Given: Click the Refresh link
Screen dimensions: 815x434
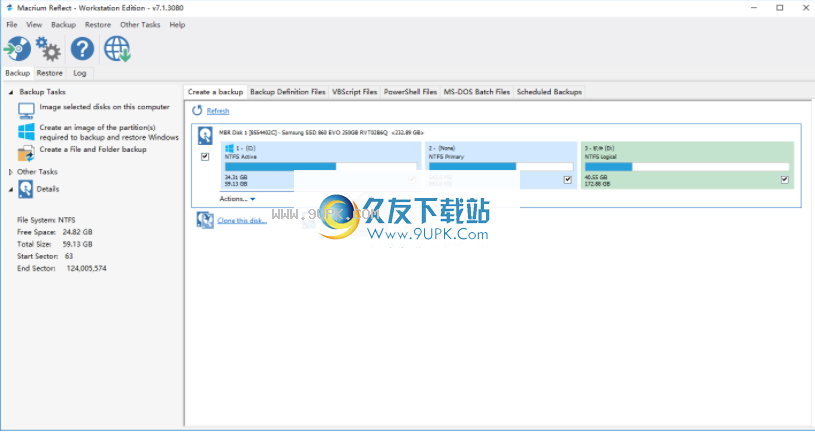Looking at the screenshot, I should pos(218,111).
